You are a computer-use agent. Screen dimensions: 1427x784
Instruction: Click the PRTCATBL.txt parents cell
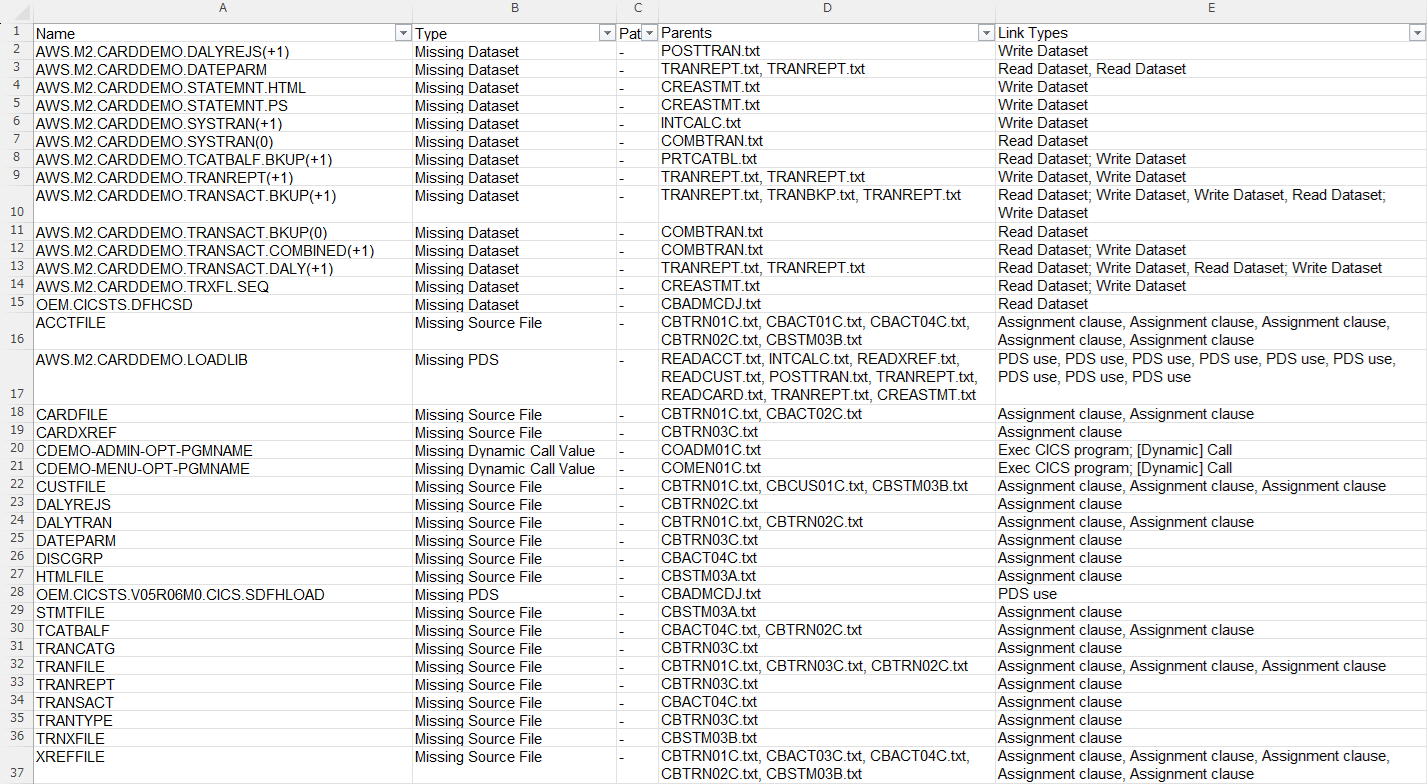tap(827, 159)
